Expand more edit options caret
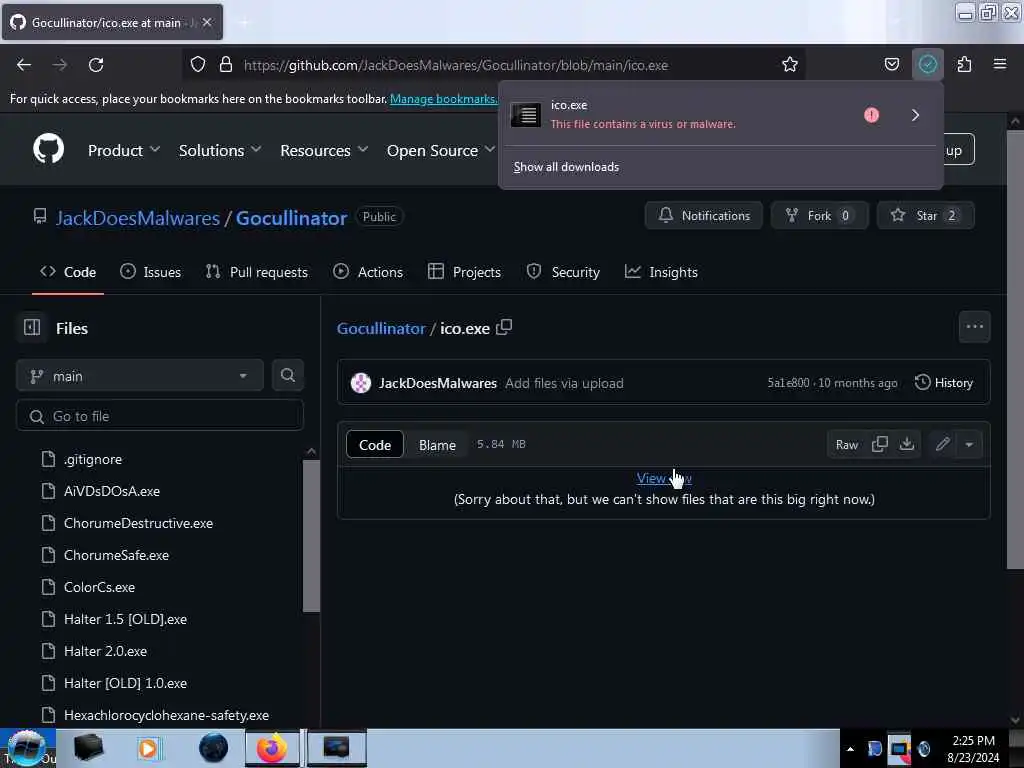This screenshot has height=768, width=1024. point(969,444)
